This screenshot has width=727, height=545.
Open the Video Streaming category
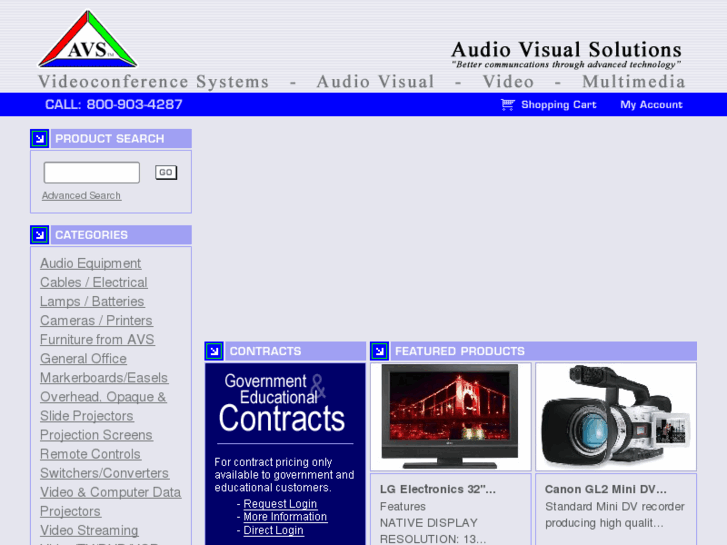(89, 530)
